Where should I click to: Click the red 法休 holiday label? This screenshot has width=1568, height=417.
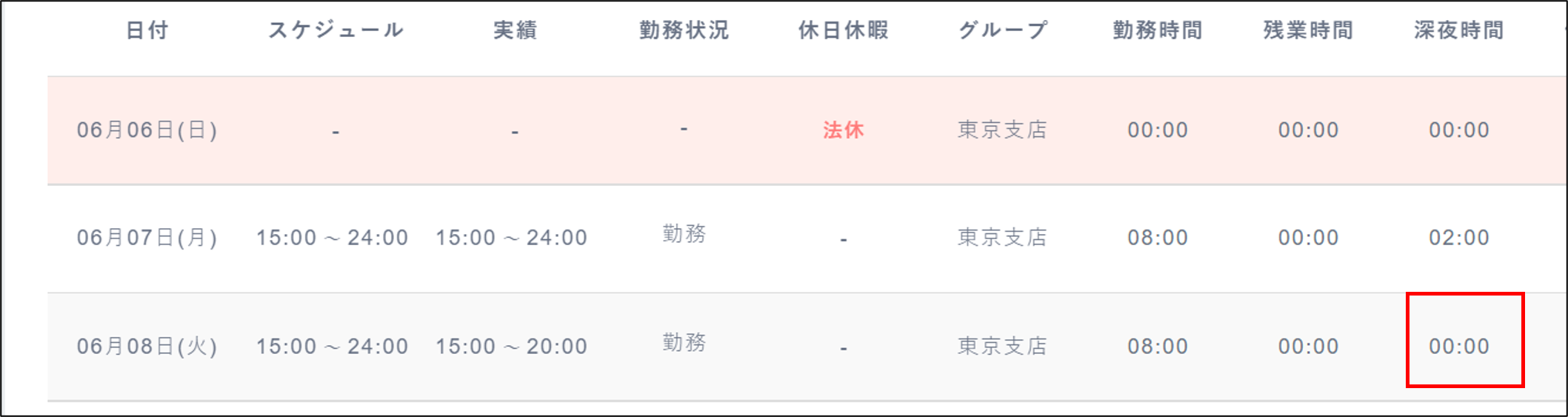tap(843, 130)
